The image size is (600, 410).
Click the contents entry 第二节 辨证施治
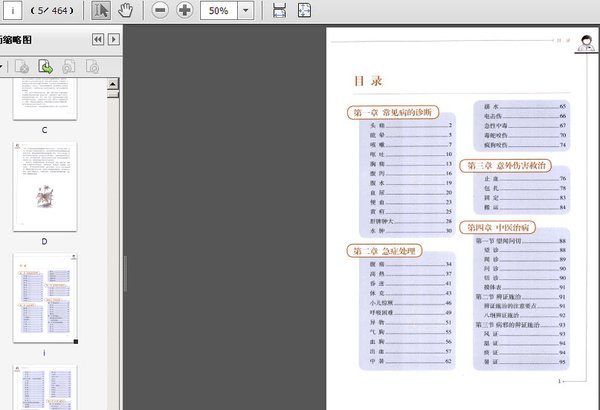(520, 297)
